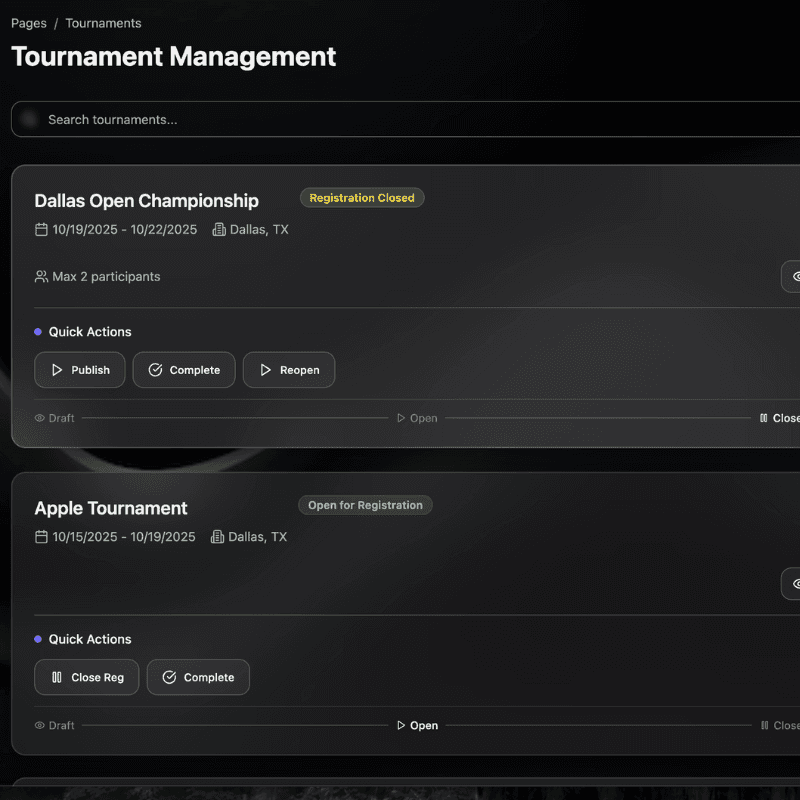Click the Dallas, TX location on Dallas Open Championship

tap(259, 230)
